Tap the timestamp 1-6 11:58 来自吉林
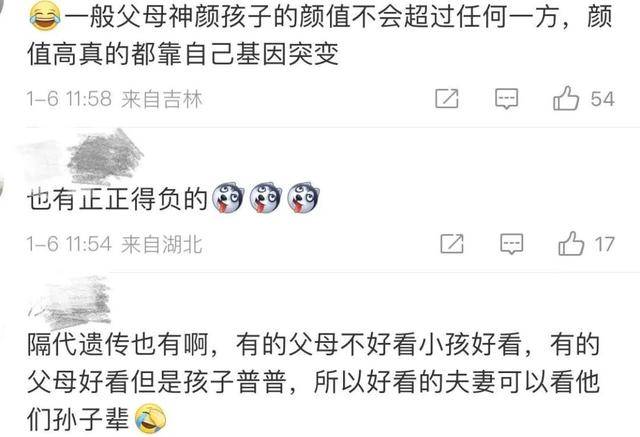The image size is (640, 437). 115,99
